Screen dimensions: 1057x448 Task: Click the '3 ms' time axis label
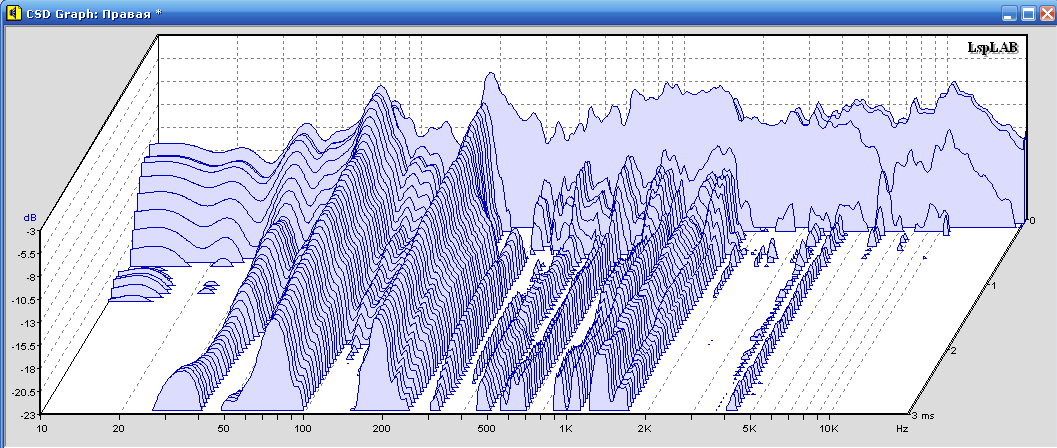(x=923, y=414)
